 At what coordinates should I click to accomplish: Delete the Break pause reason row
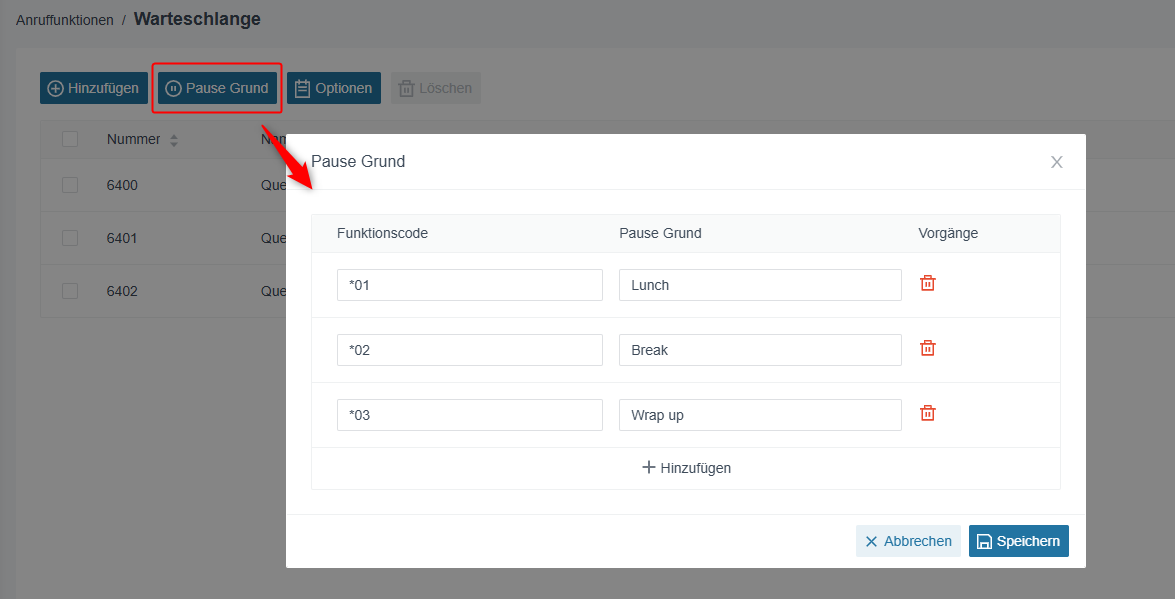coord(928,349)
